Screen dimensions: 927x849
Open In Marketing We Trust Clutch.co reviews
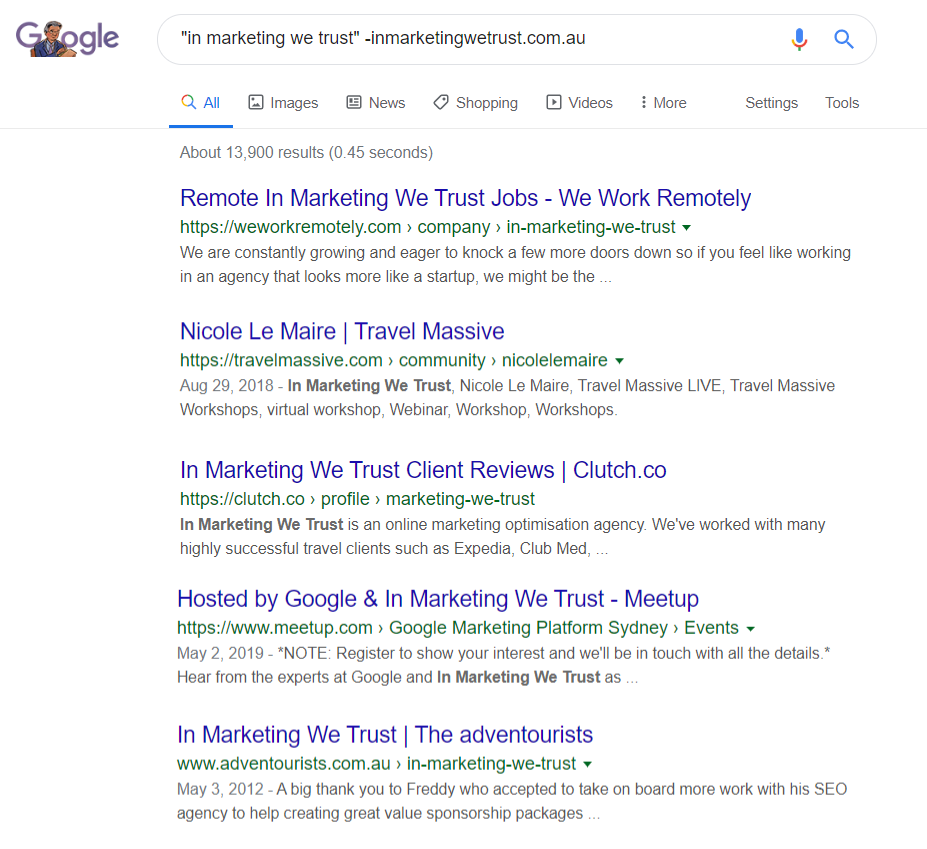[x=423, y=470]
